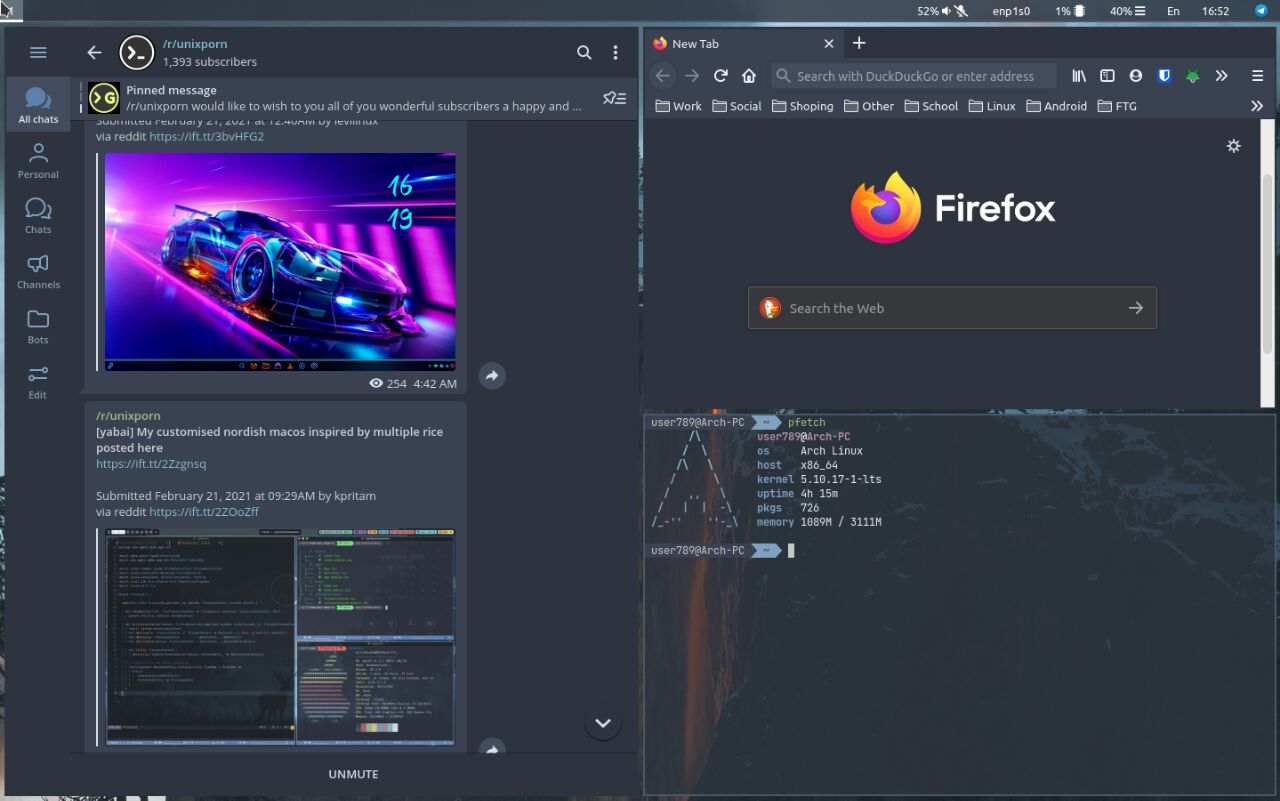The height and width of the screenshot is (801, 1280).
Task: Open the /r/unixporn channel avatar
Action: (x=137, y=52)
